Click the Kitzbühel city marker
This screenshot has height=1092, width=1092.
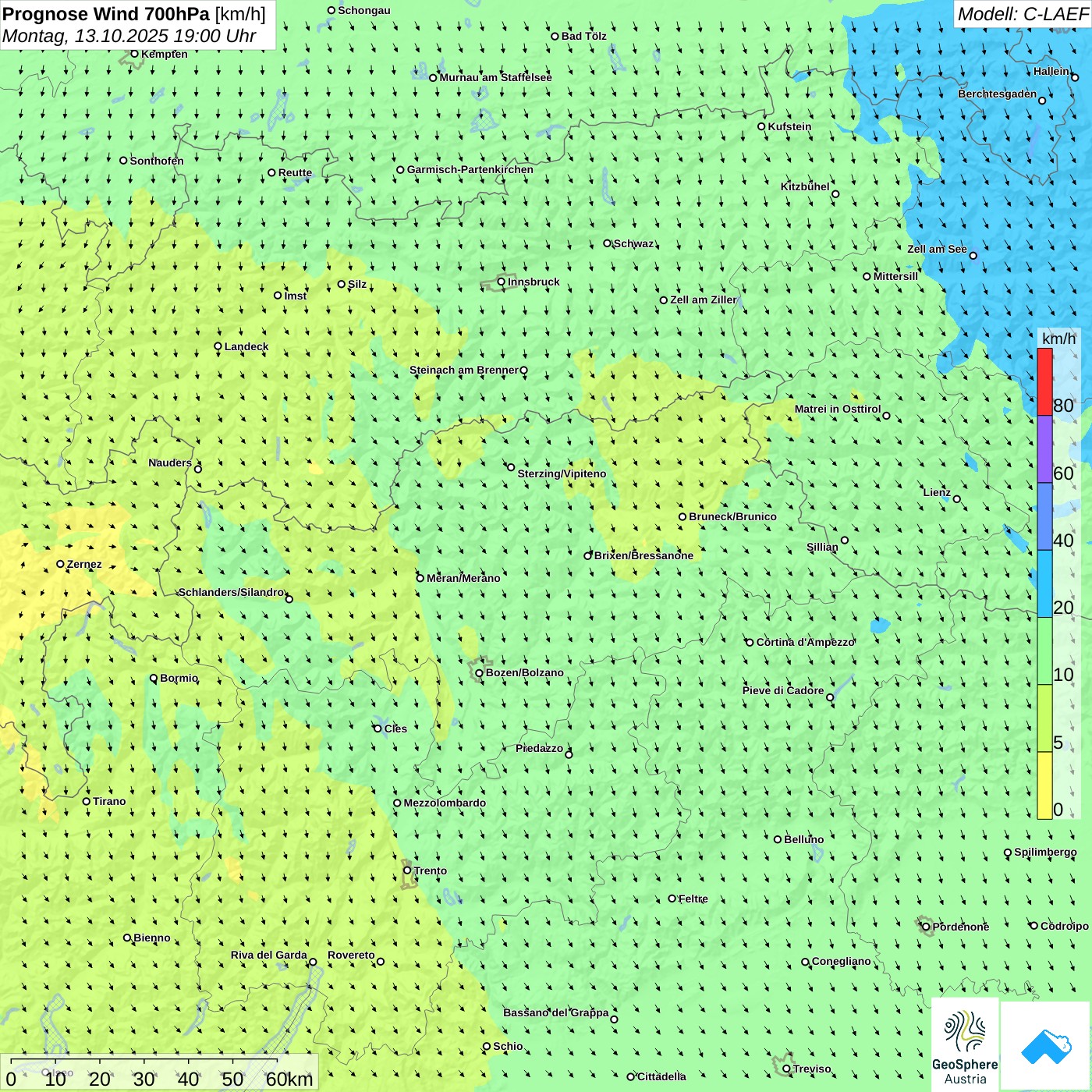[835, 194]
